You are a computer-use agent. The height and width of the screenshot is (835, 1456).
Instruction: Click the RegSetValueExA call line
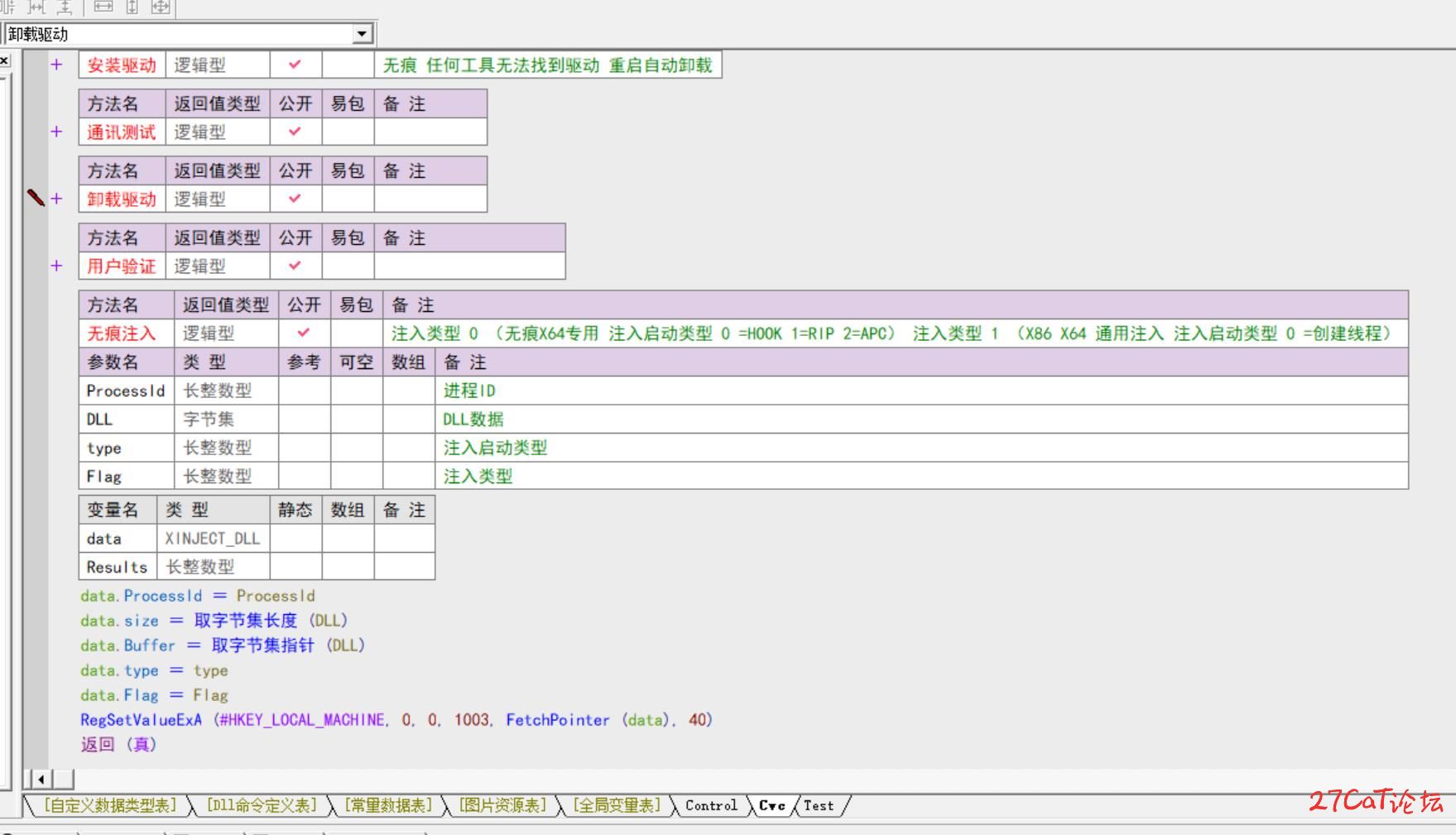coord(396,720)
